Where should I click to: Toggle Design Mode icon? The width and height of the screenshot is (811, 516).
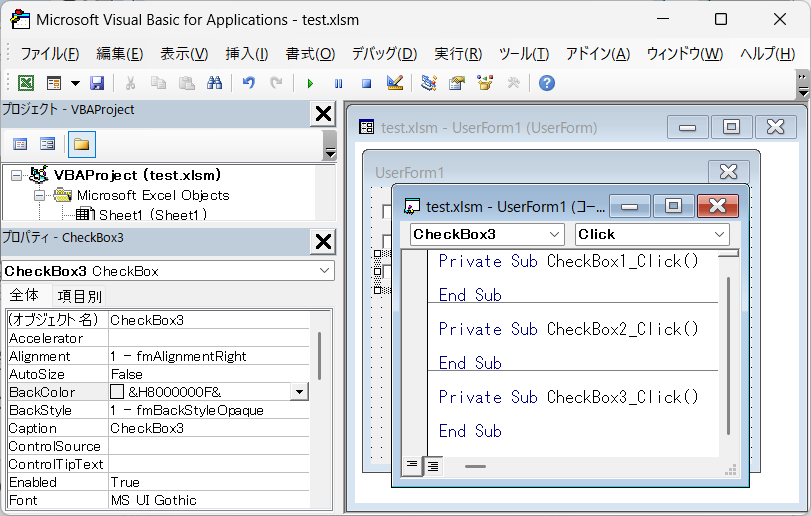coord(395,83)
